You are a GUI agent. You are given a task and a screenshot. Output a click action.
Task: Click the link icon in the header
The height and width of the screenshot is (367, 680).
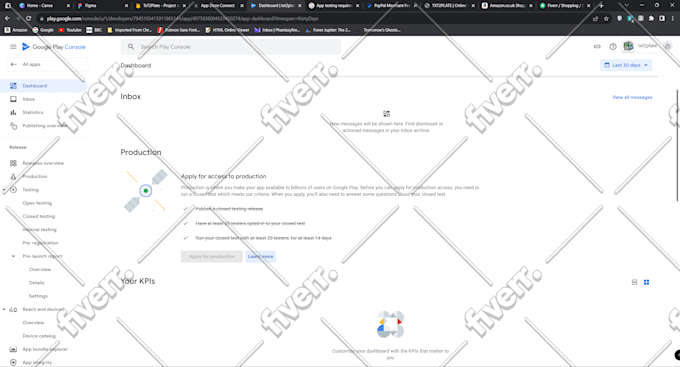(x=597, y=46)
